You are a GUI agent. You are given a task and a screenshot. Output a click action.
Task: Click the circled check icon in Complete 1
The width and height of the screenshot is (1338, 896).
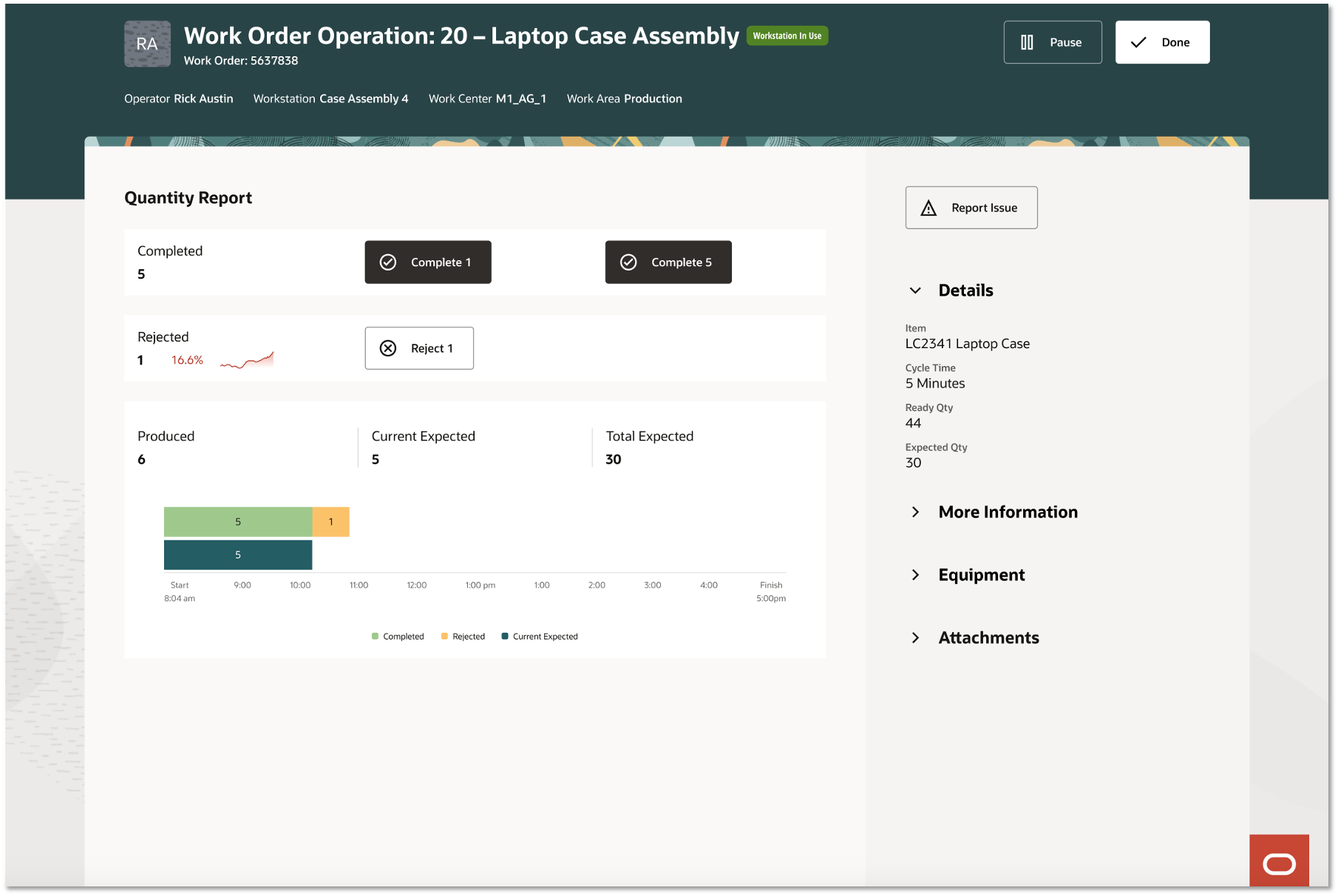coord(389,262)
